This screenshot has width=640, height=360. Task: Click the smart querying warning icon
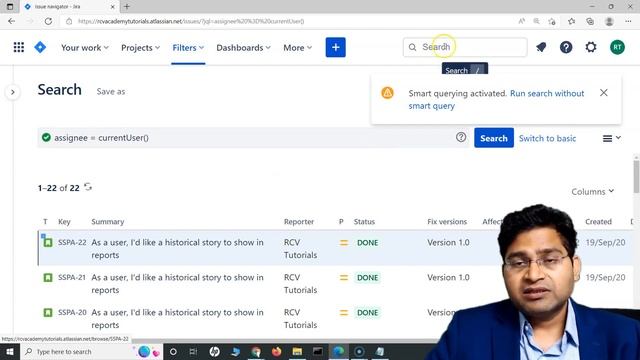point(387,93)
